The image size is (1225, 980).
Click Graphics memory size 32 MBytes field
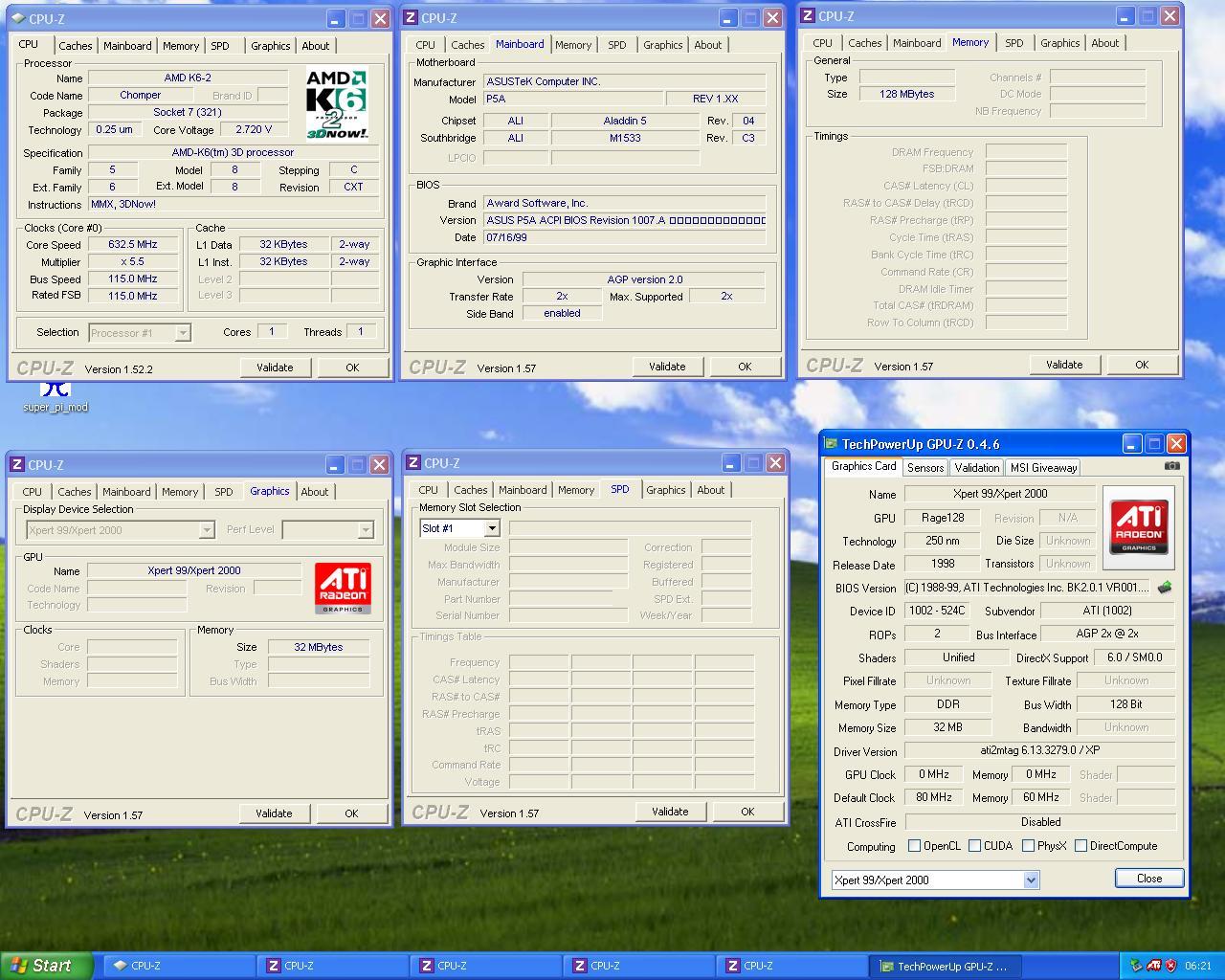point(319,647)
